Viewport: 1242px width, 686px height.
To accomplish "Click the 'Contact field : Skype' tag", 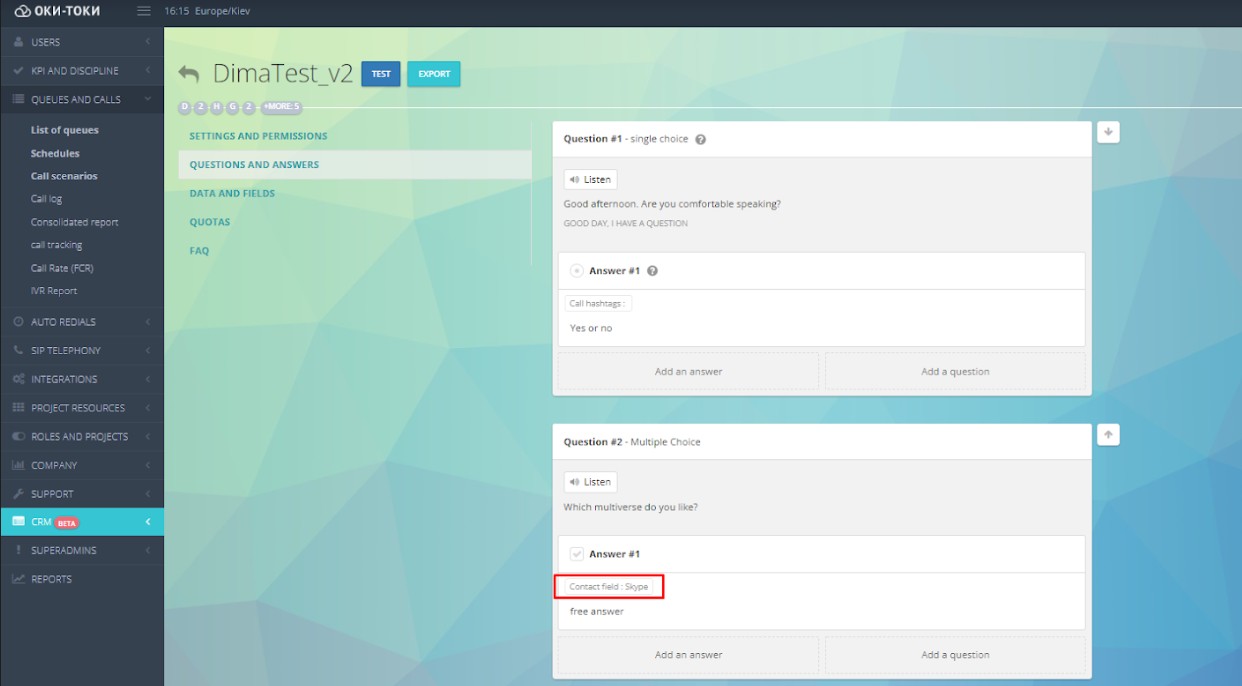I will pos(609,587).
